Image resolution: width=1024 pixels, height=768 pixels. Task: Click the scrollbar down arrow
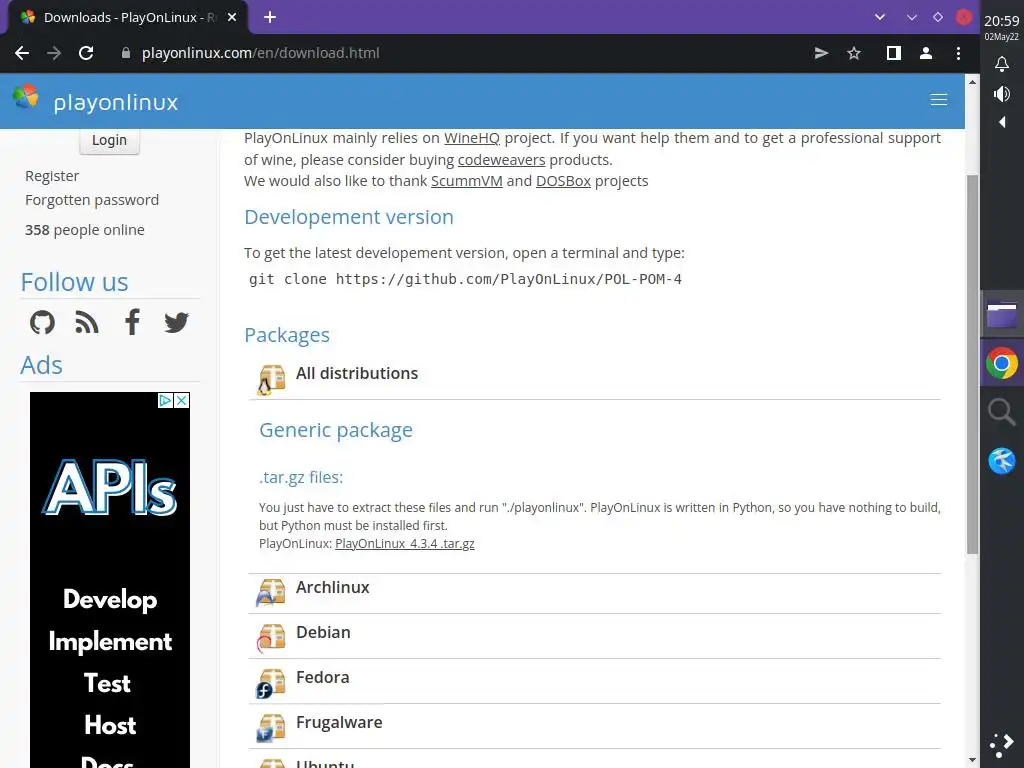pos(972,760)
